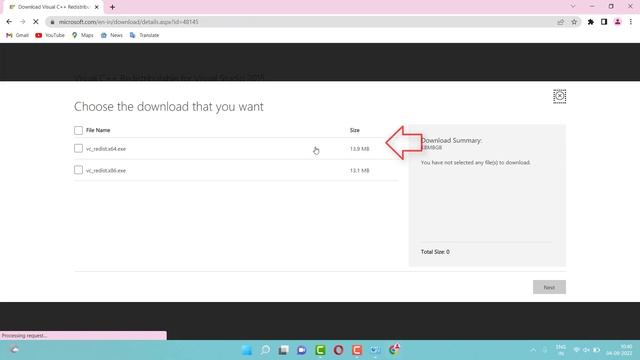Check the File Name select-all checkbox
Viewport: 640px width, 360px height.
point(78,130)
